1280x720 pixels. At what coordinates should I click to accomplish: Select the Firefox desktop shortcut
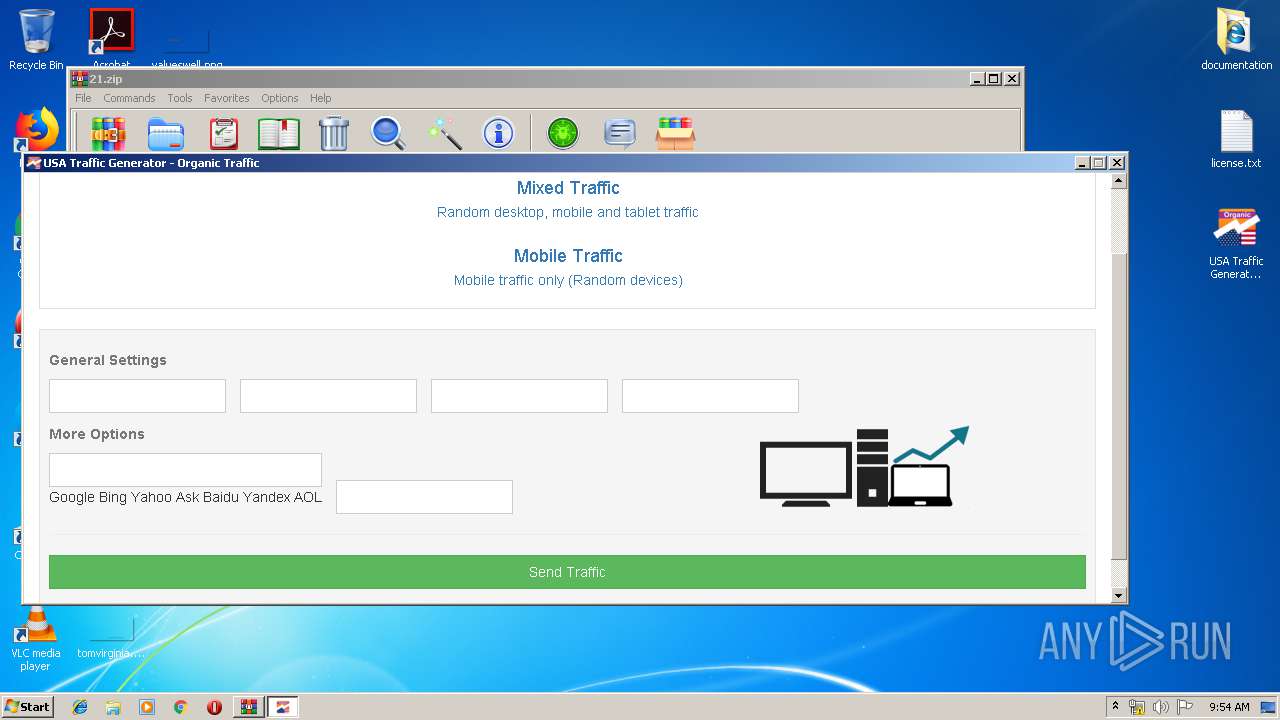point(38,130)
